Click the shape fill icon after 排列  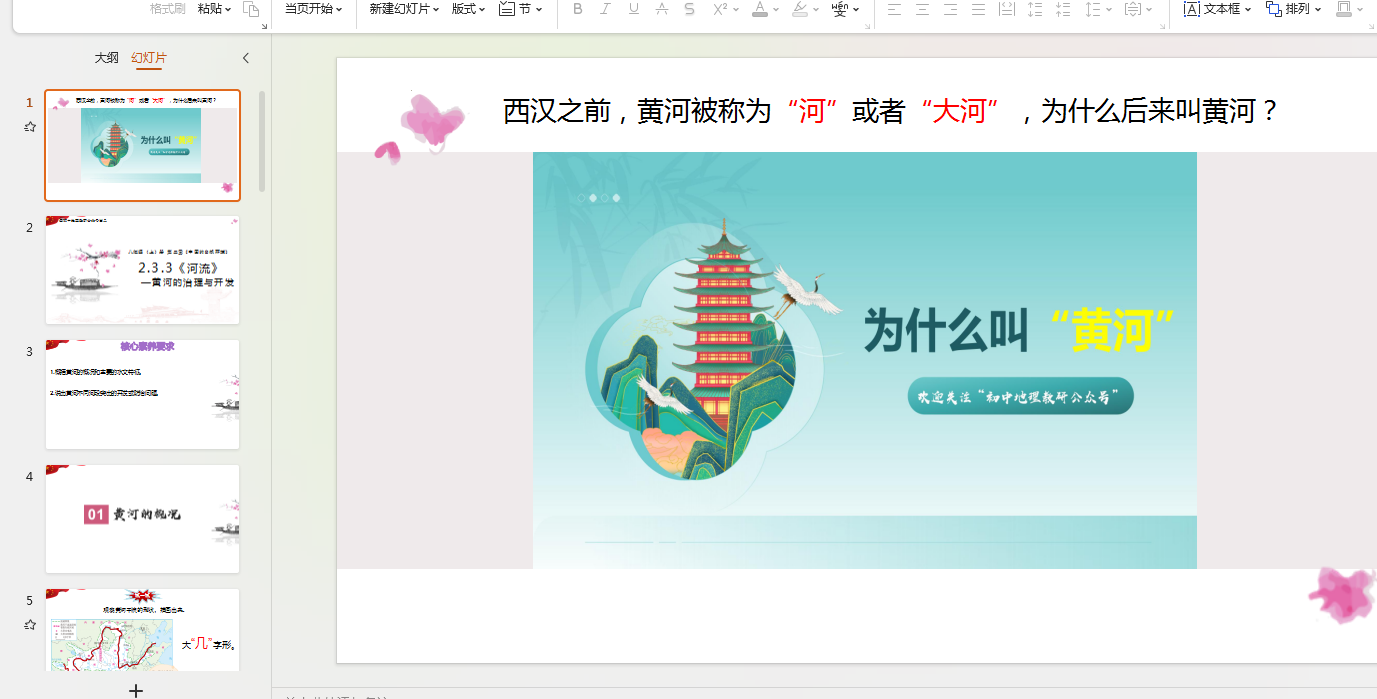pos(1344,9)
